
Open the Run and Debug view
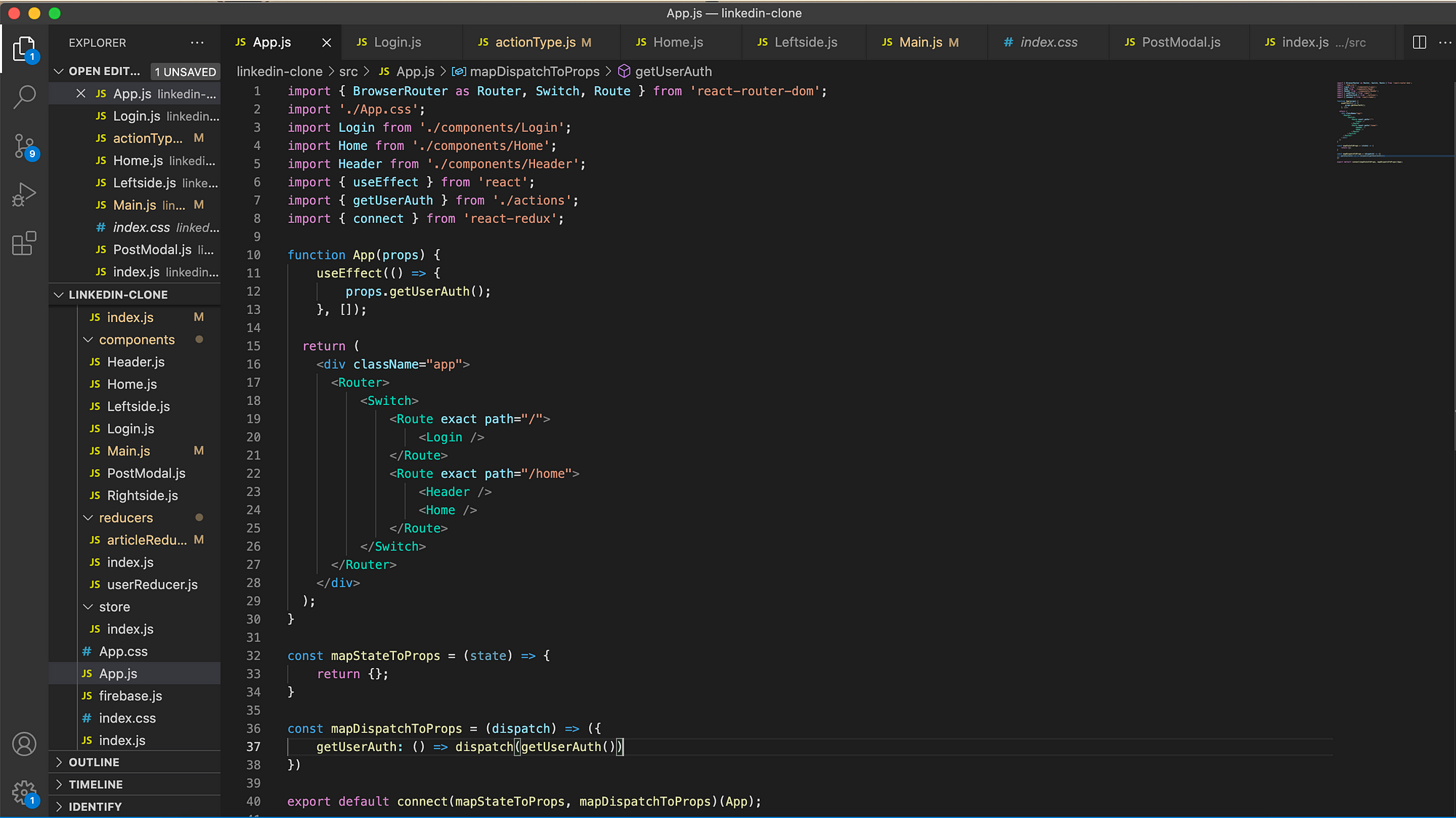coord(24,194)
